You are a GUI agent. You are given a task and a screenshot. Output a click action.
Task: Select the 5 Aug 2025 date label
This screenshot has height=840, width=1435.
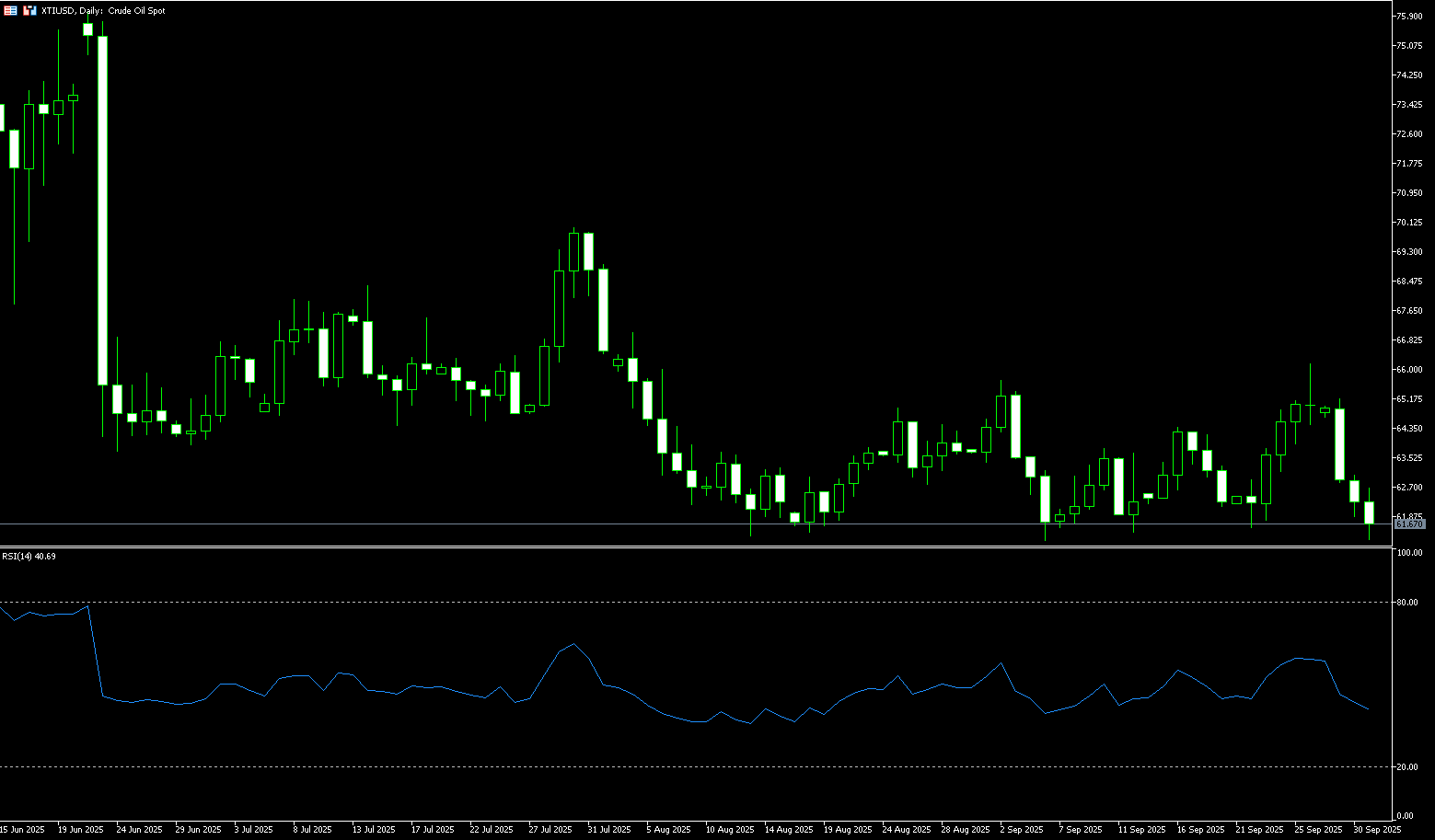coord(668,830)
